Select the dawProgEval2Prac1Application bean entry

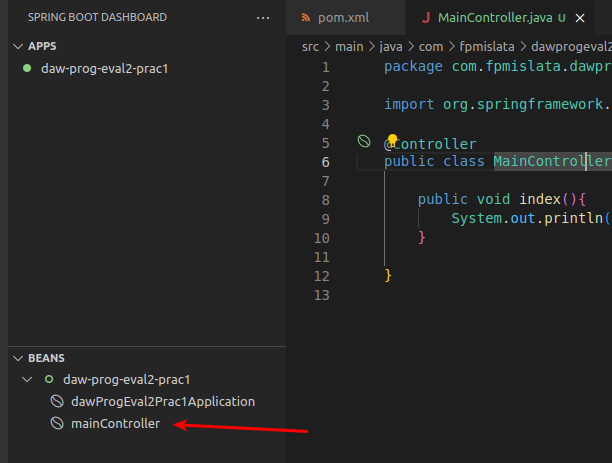pyautogui.click(x=162, y=402)
